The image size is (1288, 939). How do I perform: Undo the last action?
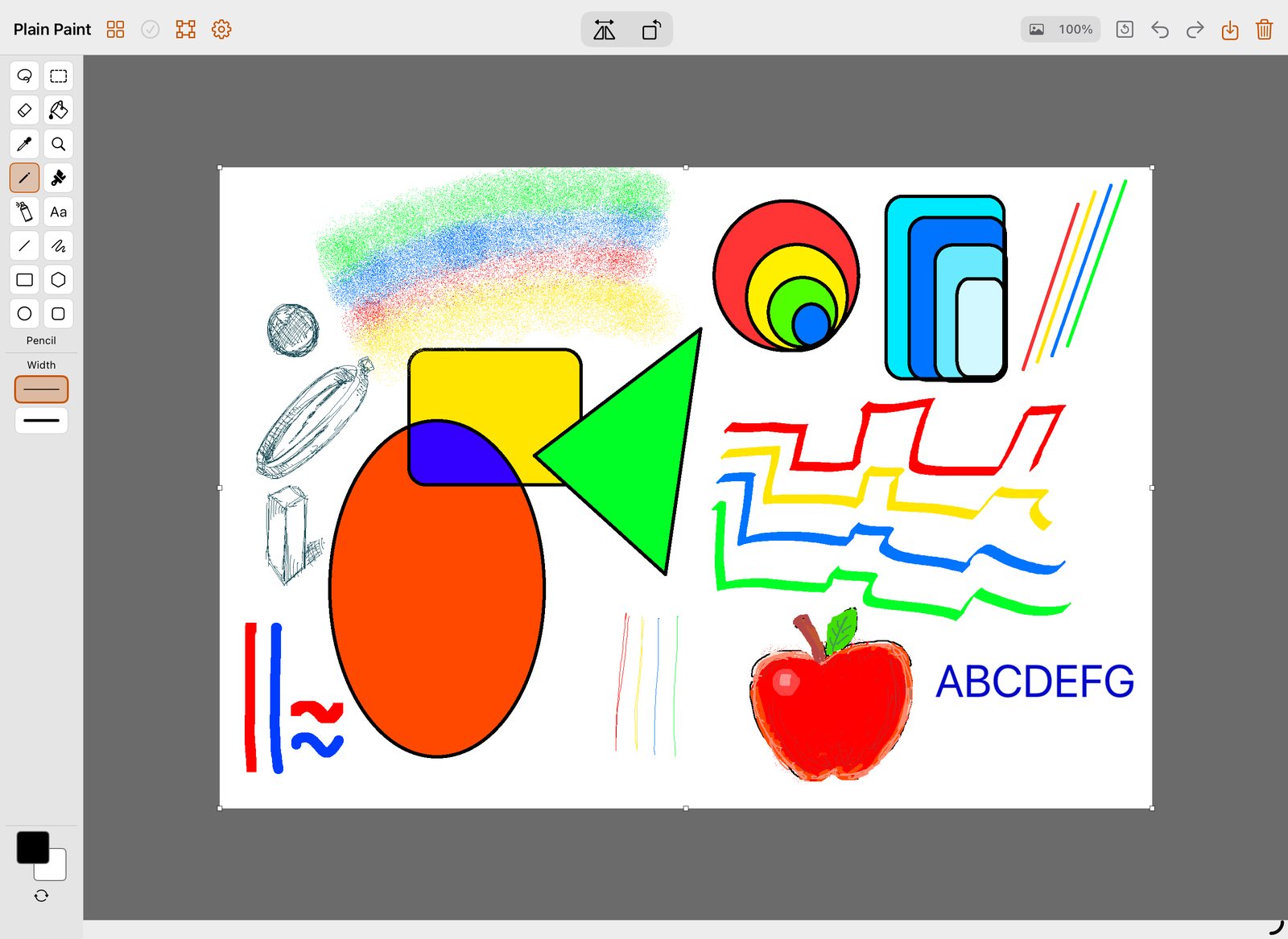[x=1160, y=30]
